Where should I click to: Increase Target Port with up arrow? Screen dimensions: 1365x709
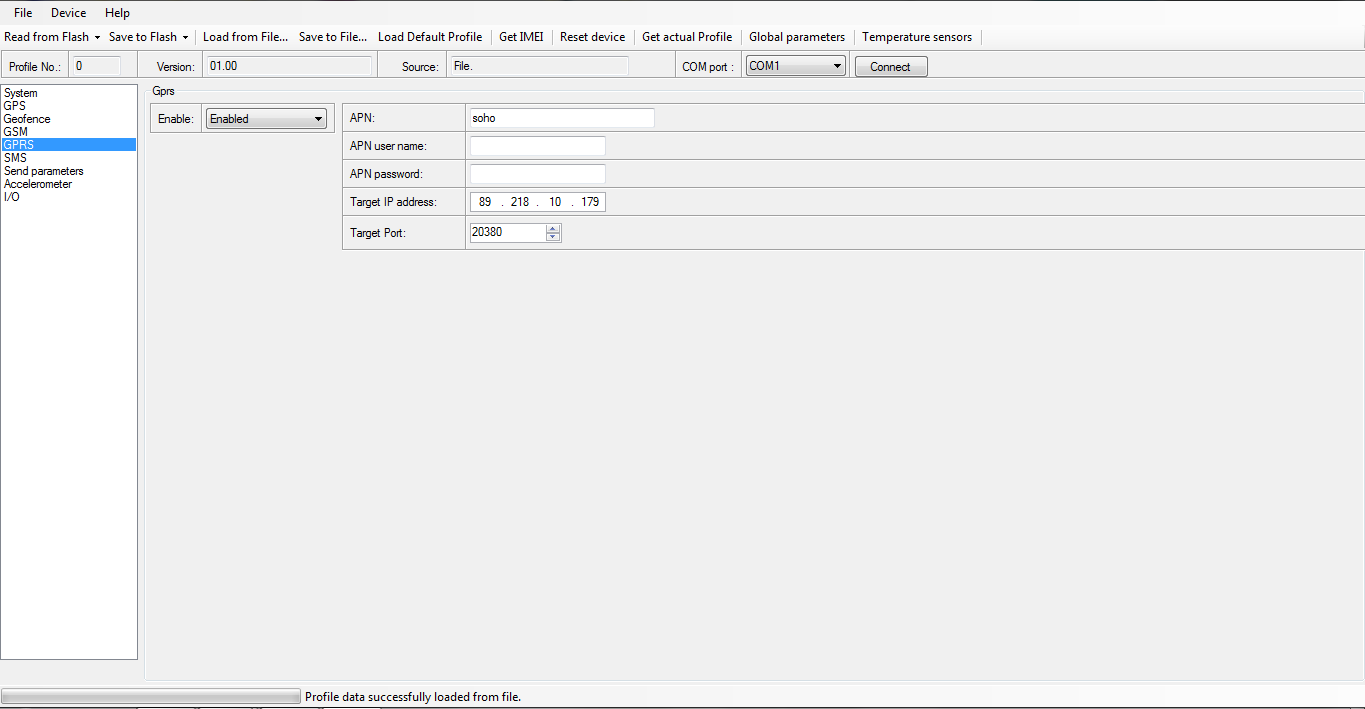click(x=553, y=228)
